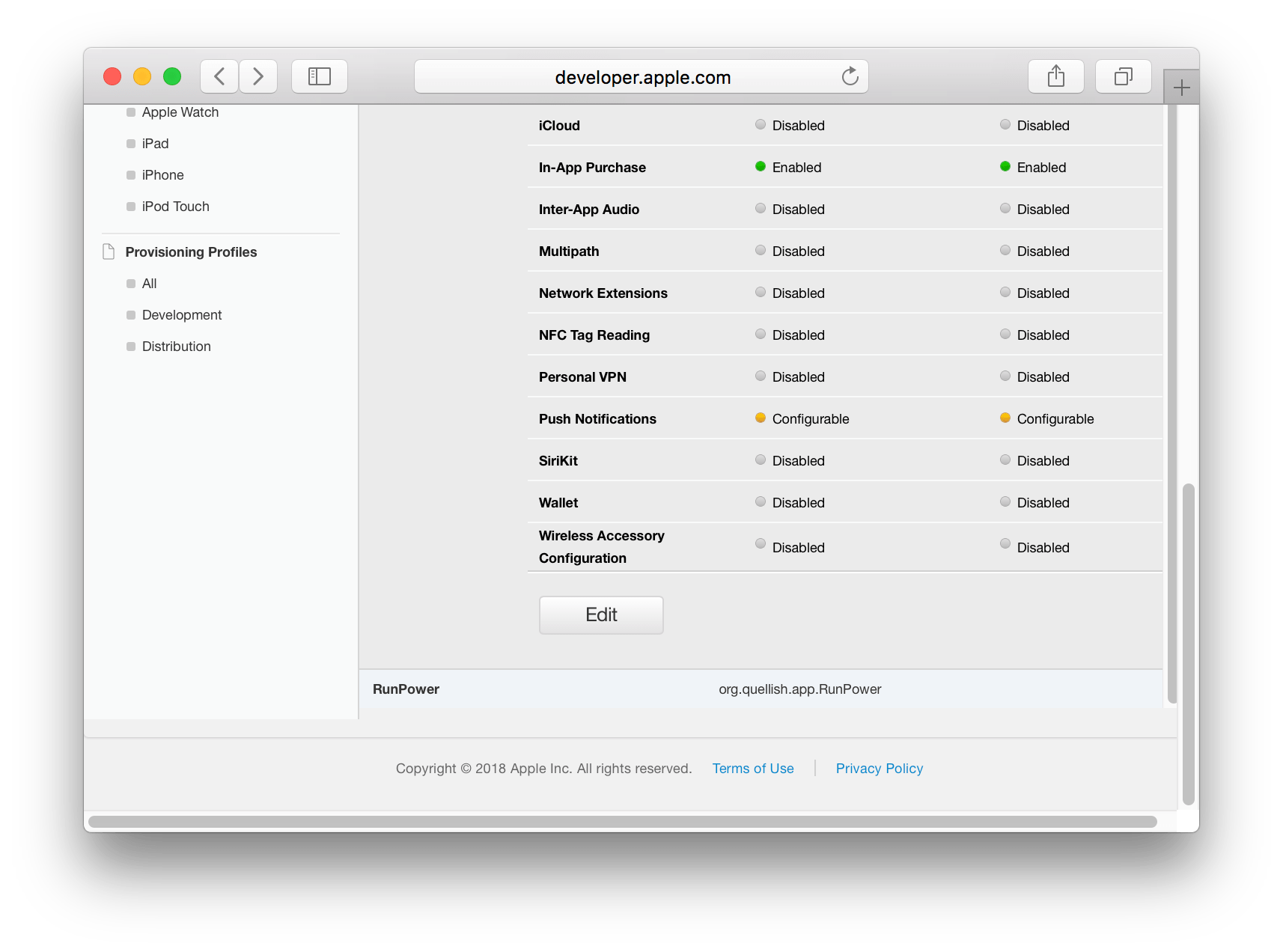This screenshot has height=952, width=1283.
Task: Click the RunPower app ID row
Action: [x=761, y=689]
